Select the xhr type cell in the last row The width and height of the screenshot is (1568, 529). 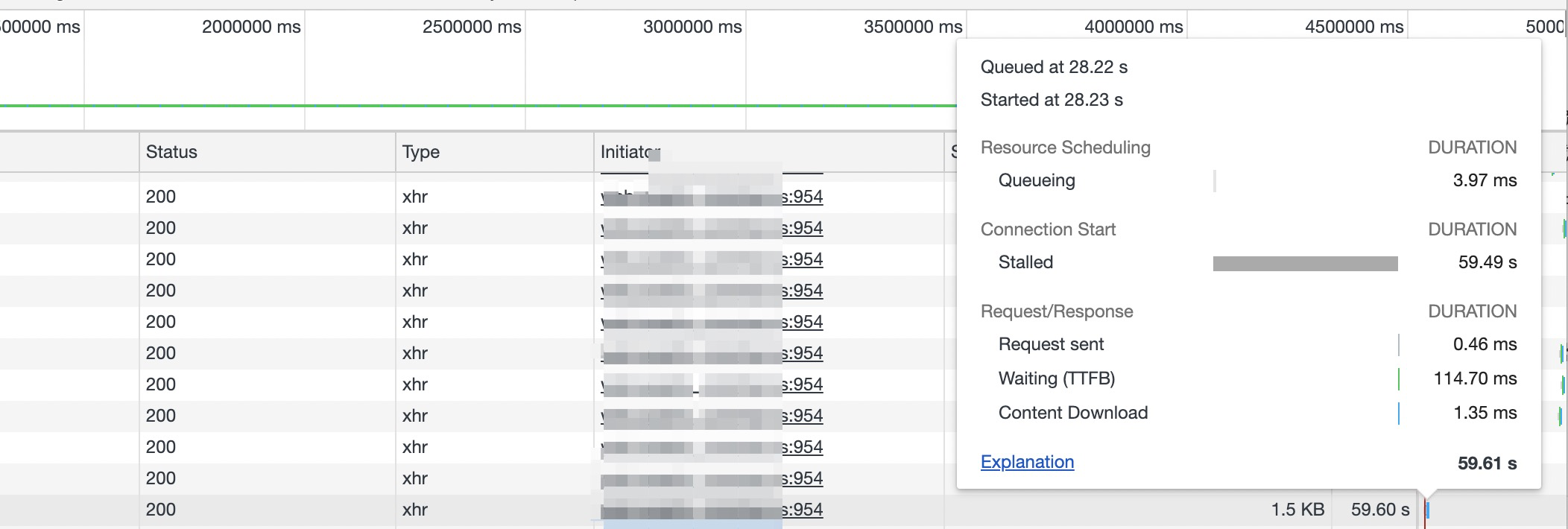(415, 510)
